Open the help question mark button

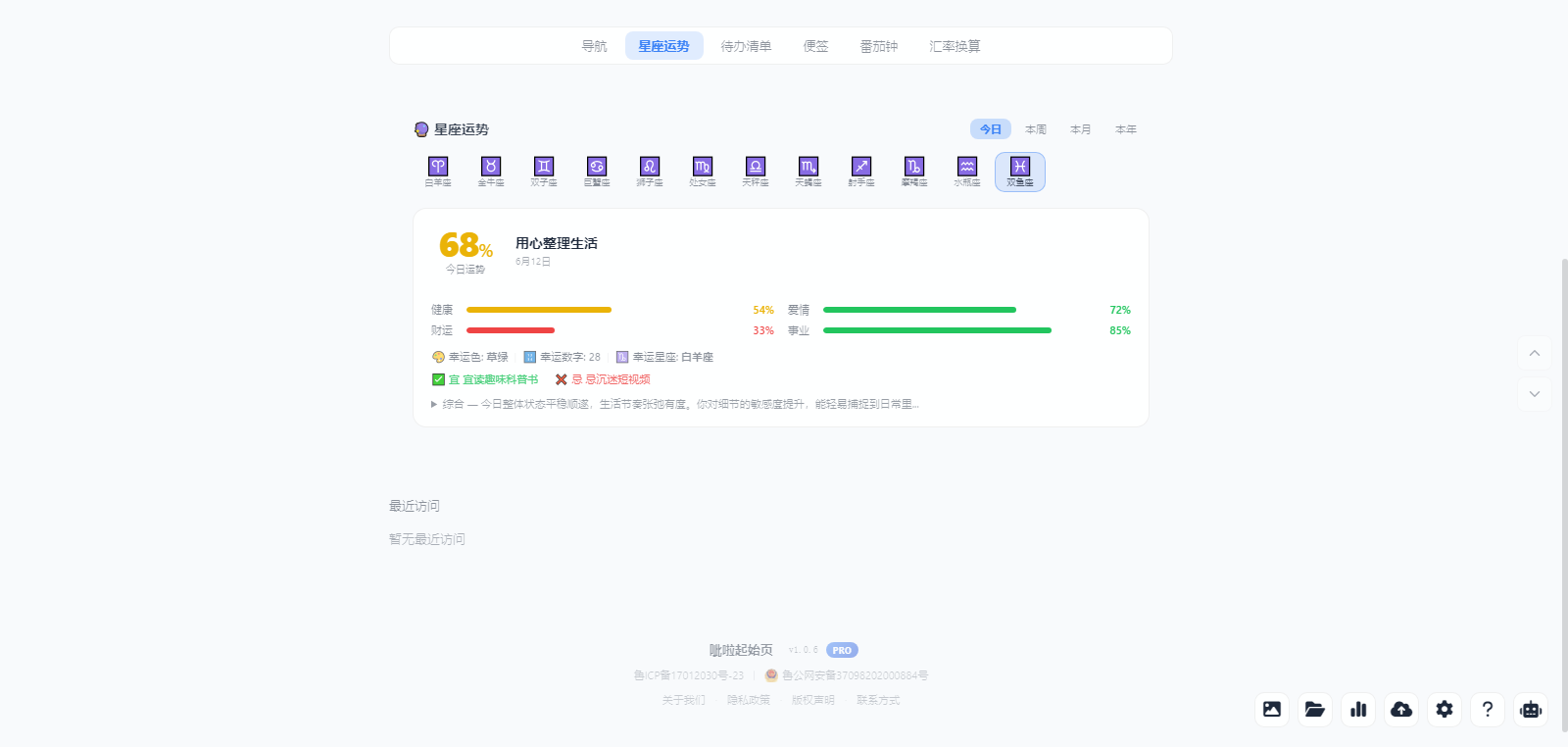coord(1488,709)
